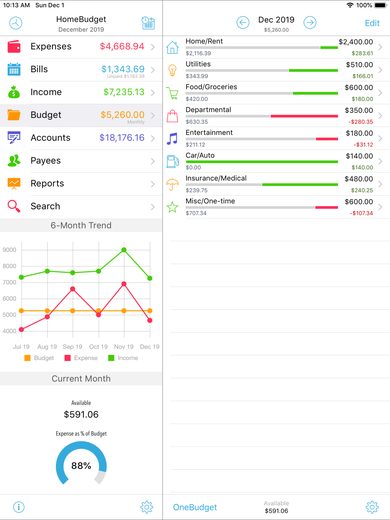Tap the Entertainment $180.00 amount
390x520 pixels.
click(359, 133)
